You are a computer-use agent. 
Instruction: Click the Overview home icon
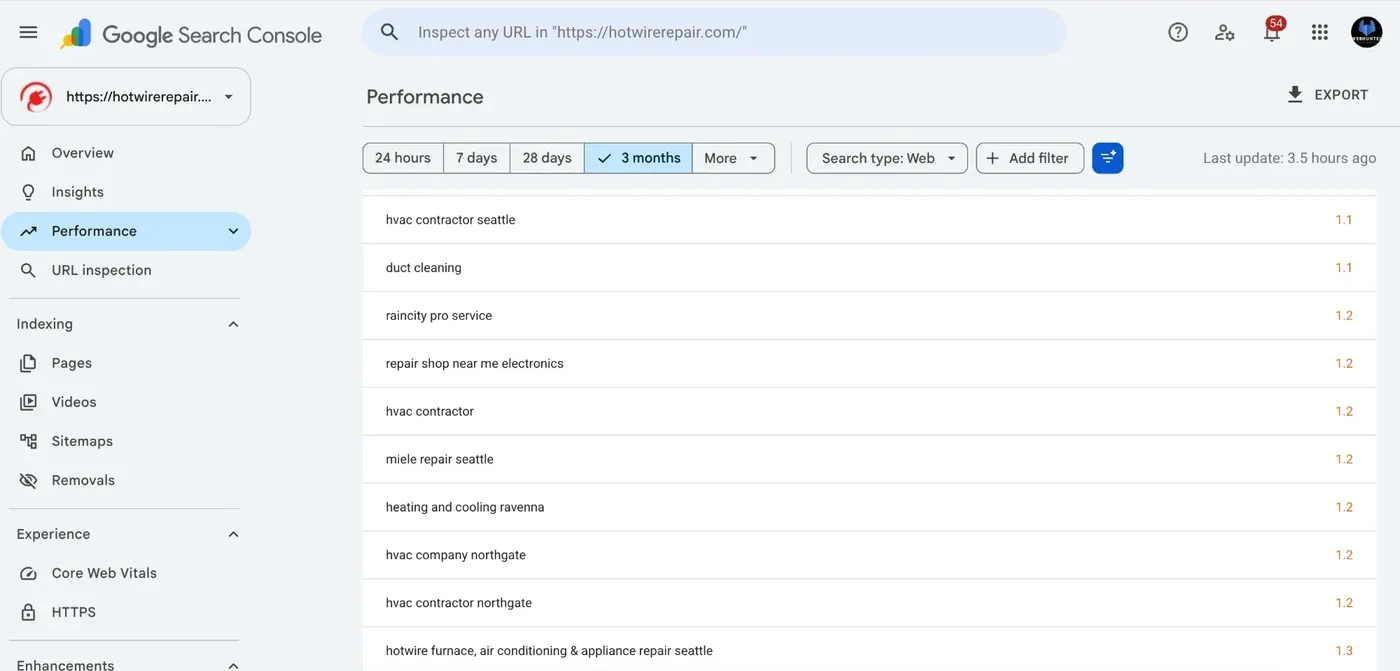(29, 153)
